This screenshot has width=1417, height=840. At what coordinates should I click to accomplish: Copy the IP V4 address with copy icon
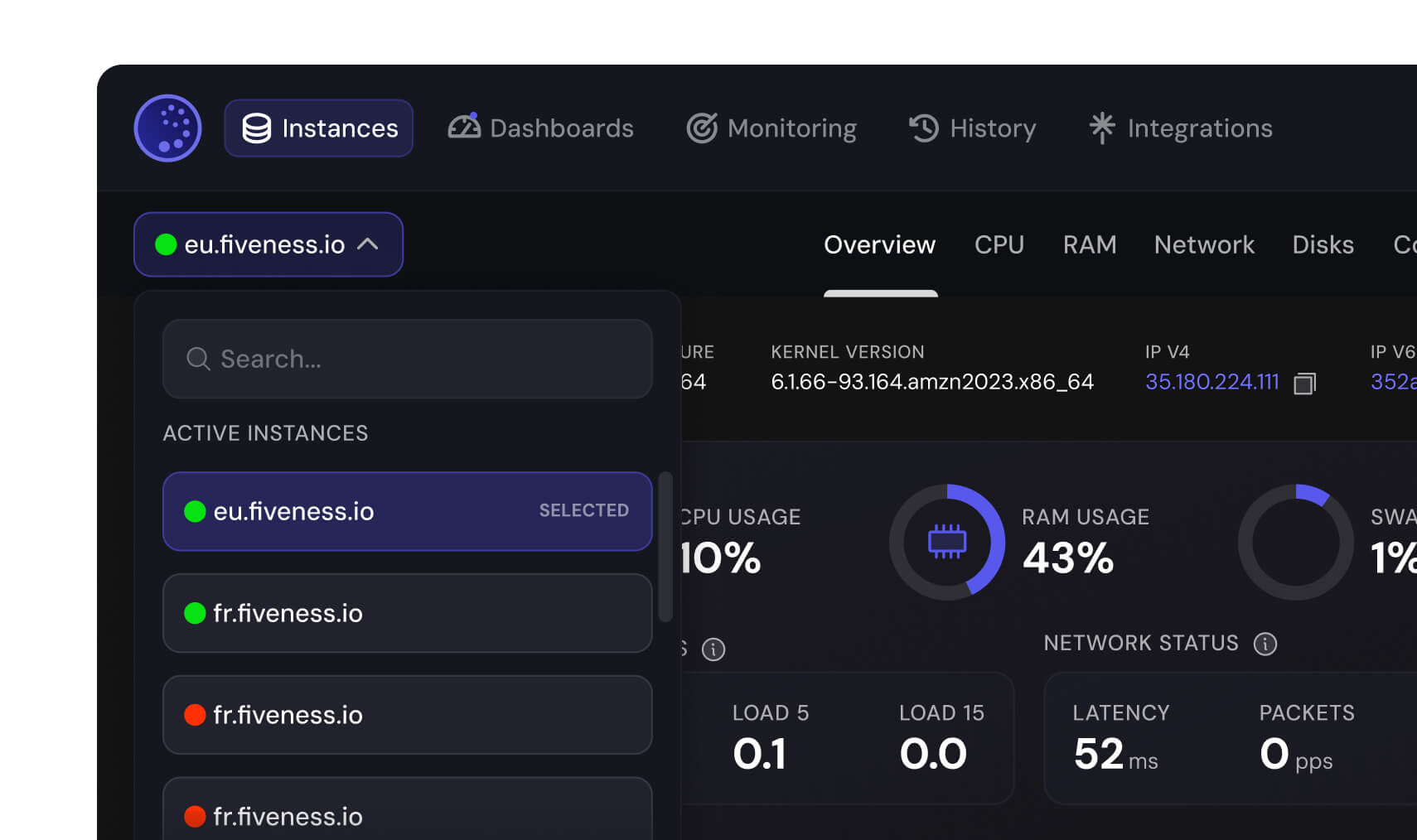click(1304, 384)
